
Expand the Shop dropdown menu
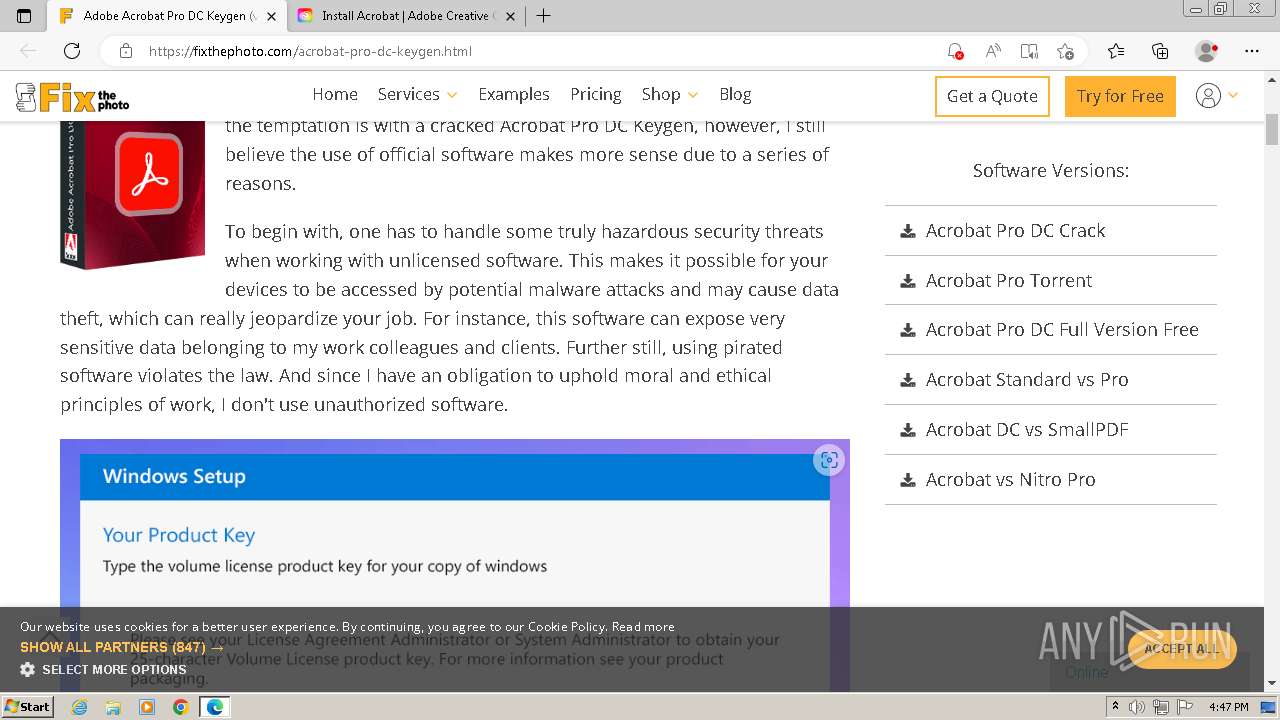click(670, 94)
